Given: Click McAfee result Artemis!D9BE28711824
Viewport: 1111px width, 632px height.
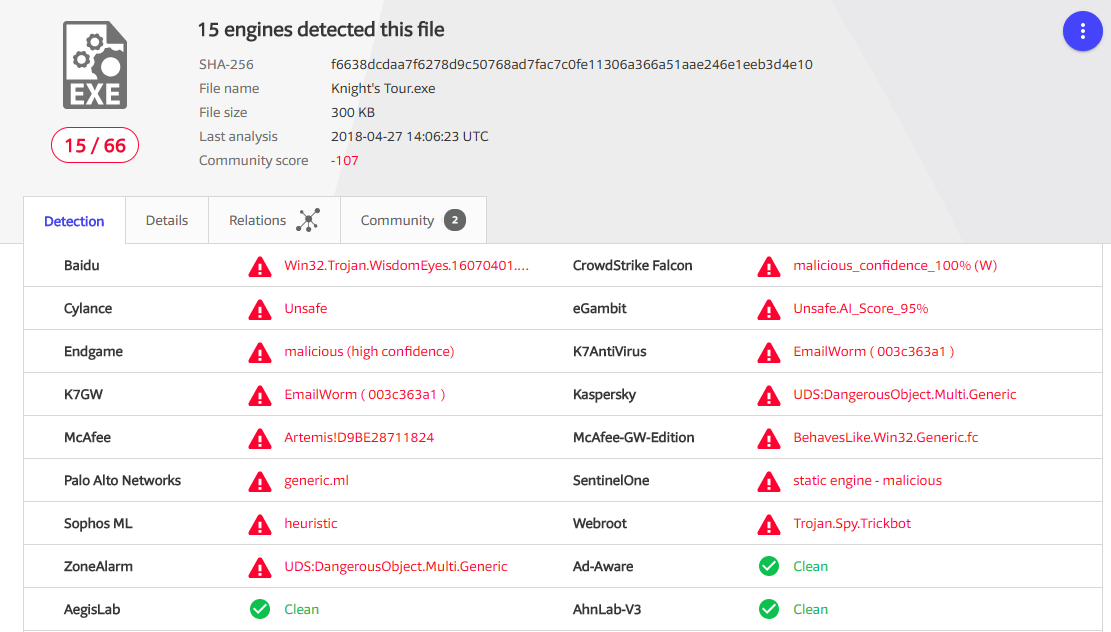Looking at the screenshot, I should (x=359, y=438).
